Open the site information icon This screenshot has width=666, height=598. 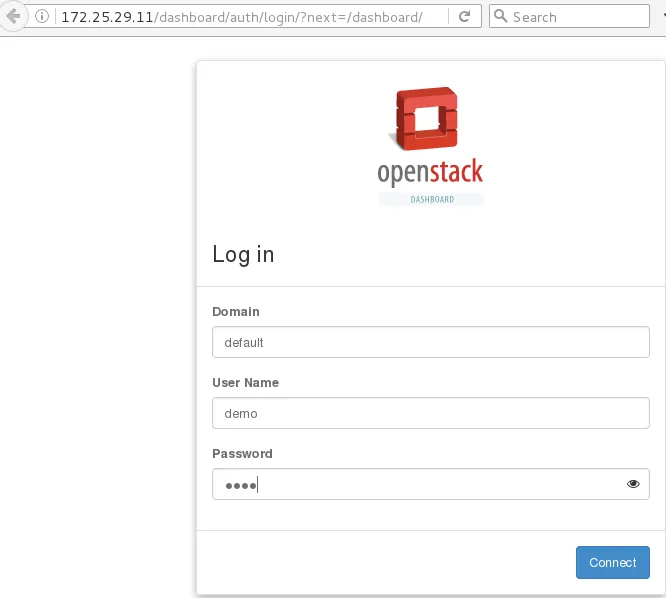click(42, 17)
